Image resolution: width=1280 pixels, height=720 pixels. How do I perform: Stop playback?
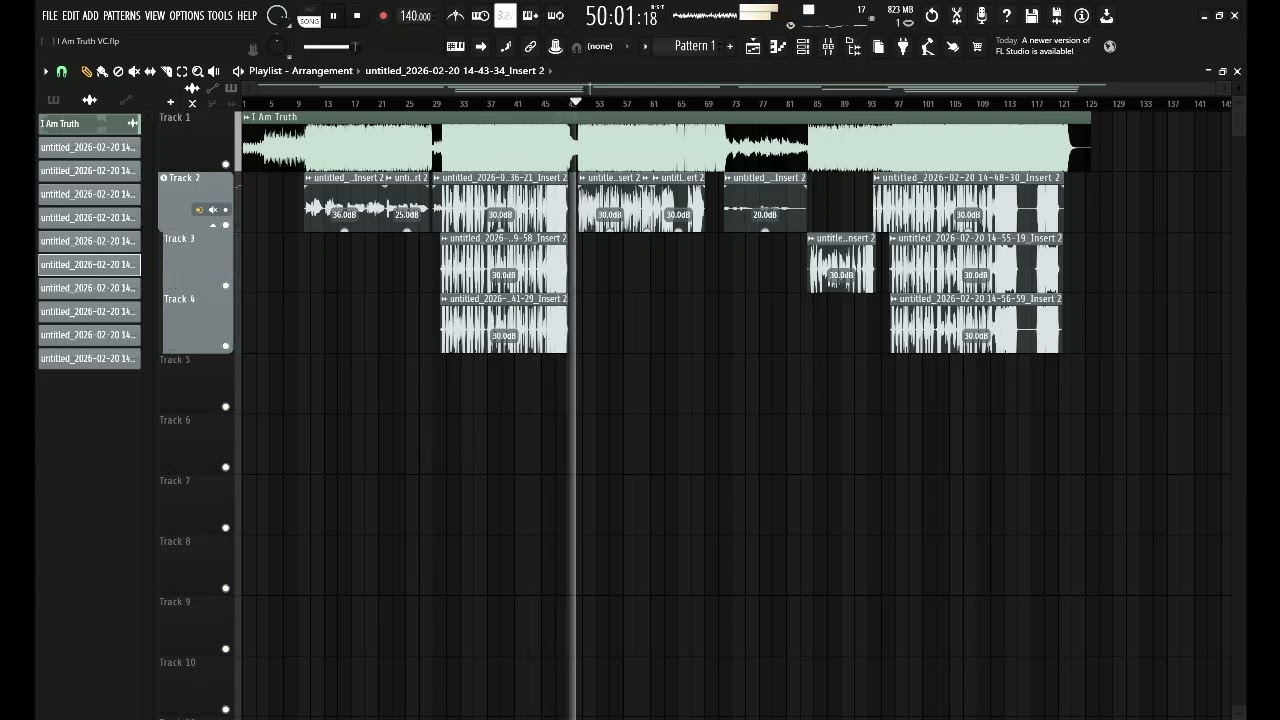tap(357, 16)
